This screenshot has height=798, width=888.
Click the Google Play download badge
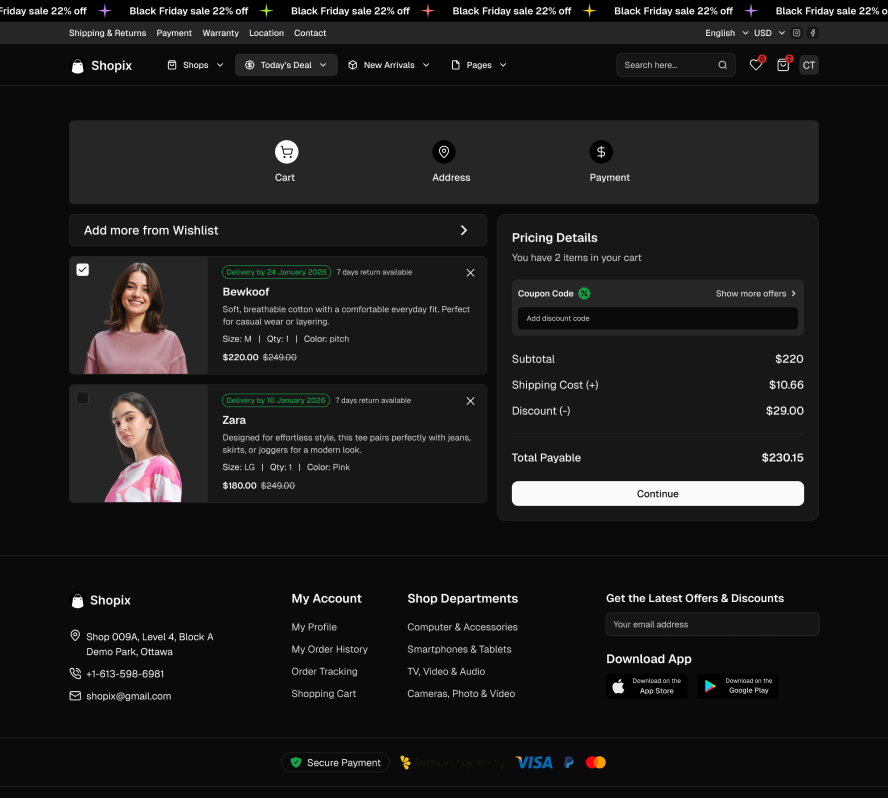tap(737, 686)
